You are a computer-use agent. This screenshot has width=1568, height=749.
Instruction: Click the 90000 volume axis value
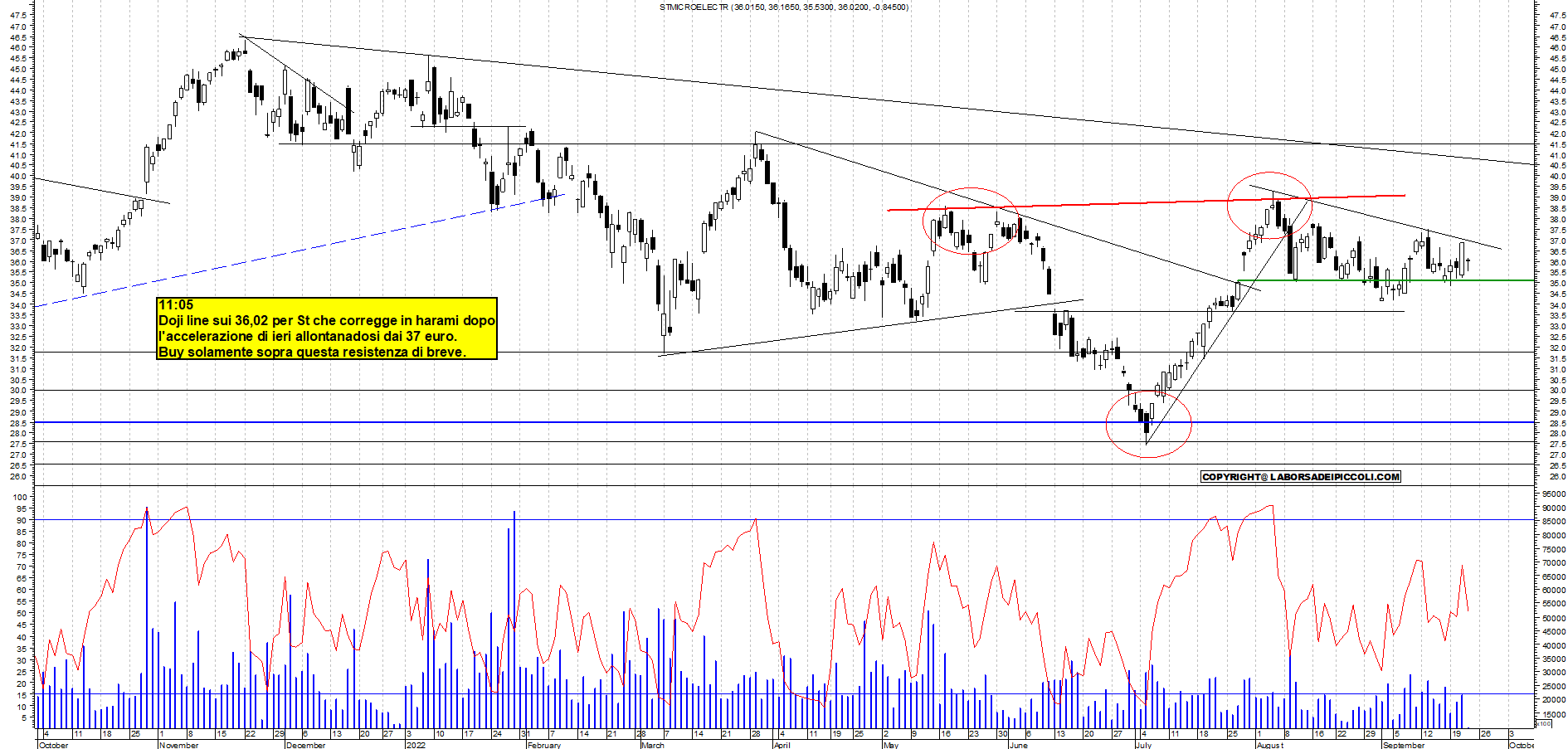click(1554, 508)
